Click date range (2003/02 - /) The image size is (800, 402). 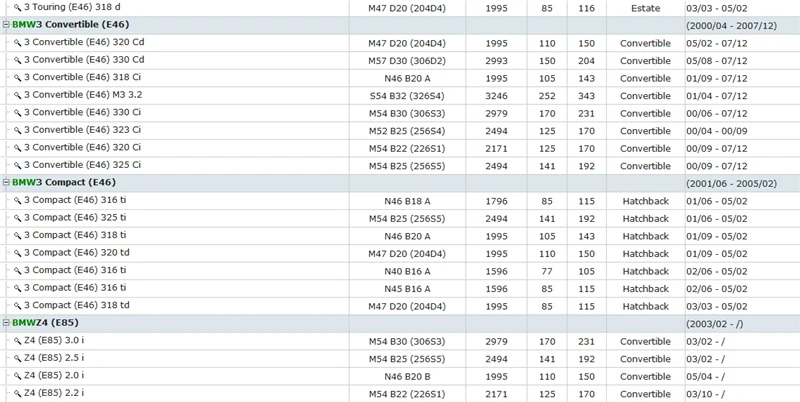click(x=714, y=323)
